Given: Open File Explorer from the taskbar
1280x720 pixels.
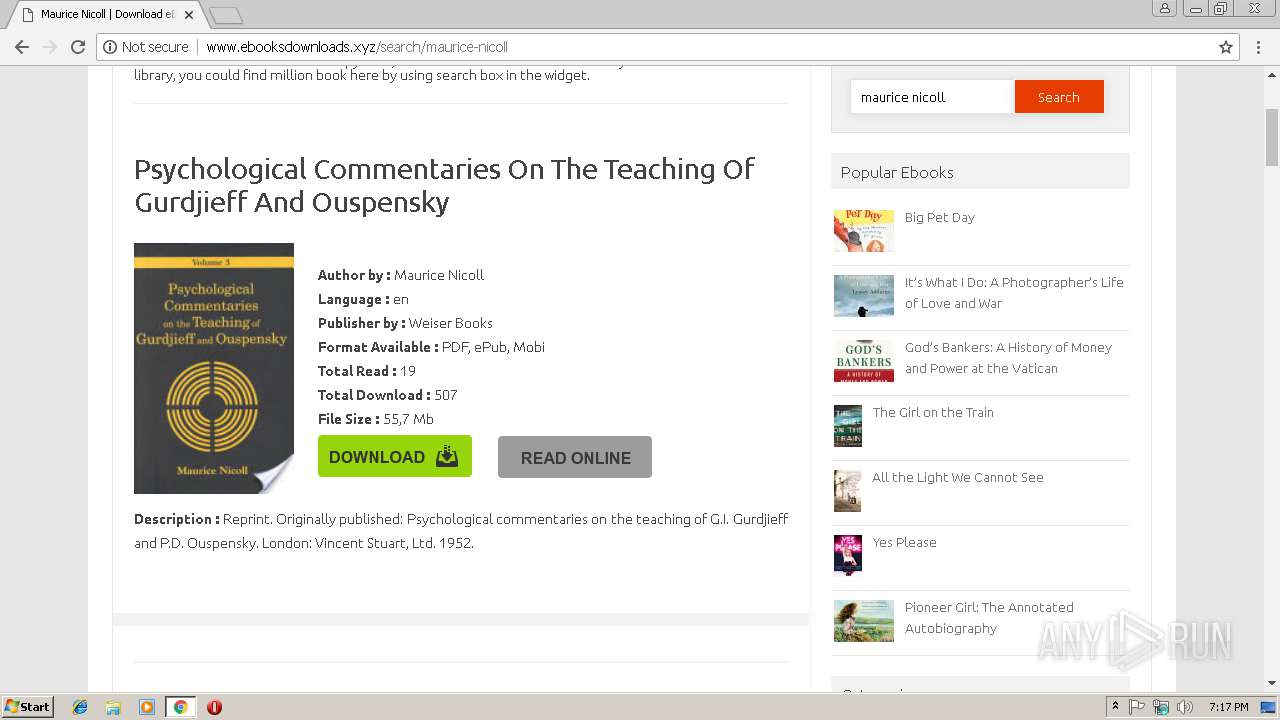Looking at the screenshot, I should (113, 707).
